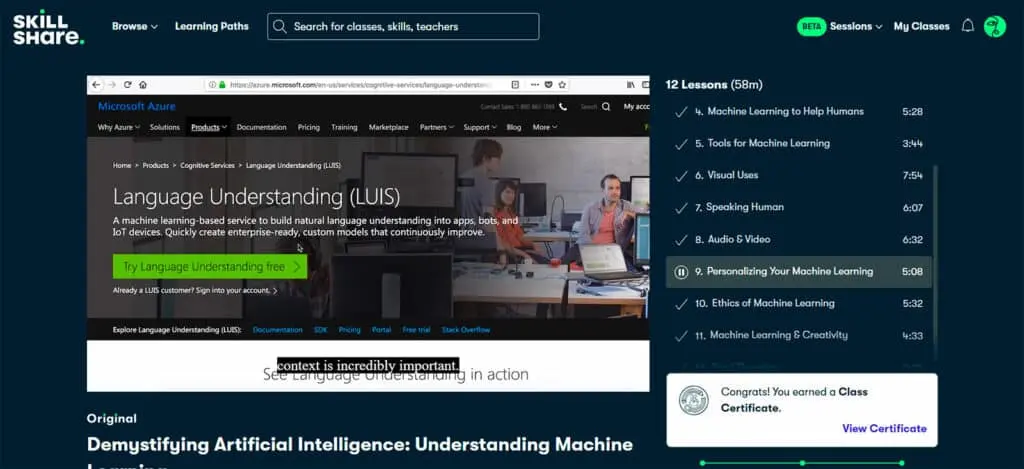
Task: Select lesson 5 Tools for Machine Learning
Action: click(799, 144)
